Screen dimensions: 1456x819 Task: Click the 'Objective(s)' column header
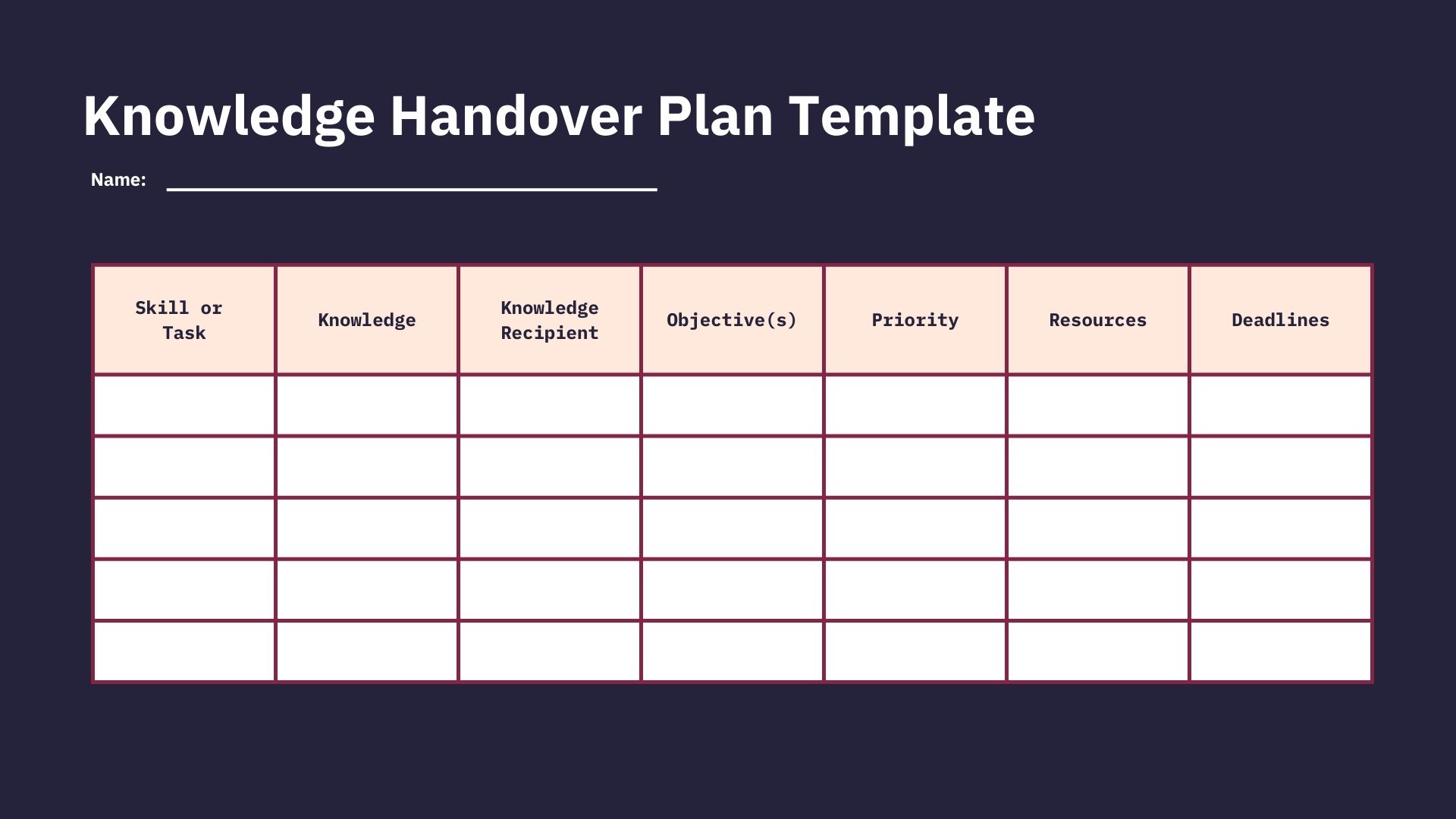point(731,319)
